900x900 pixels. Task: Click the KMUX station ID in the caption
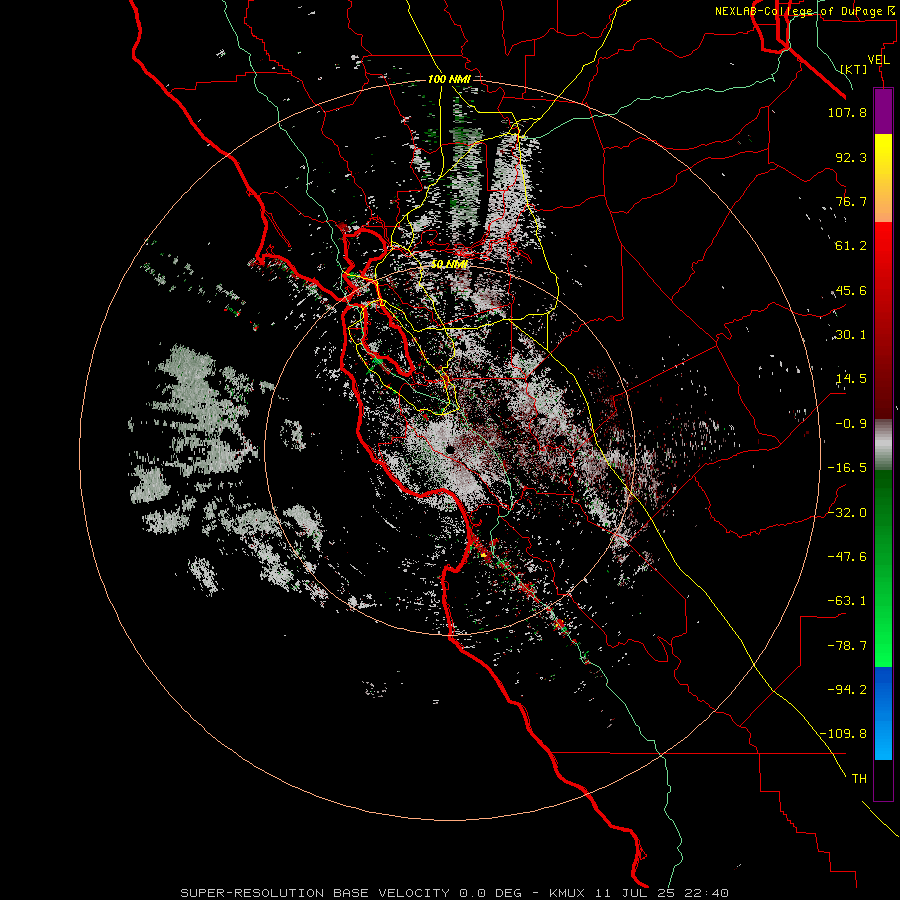(x=569, y=893)
